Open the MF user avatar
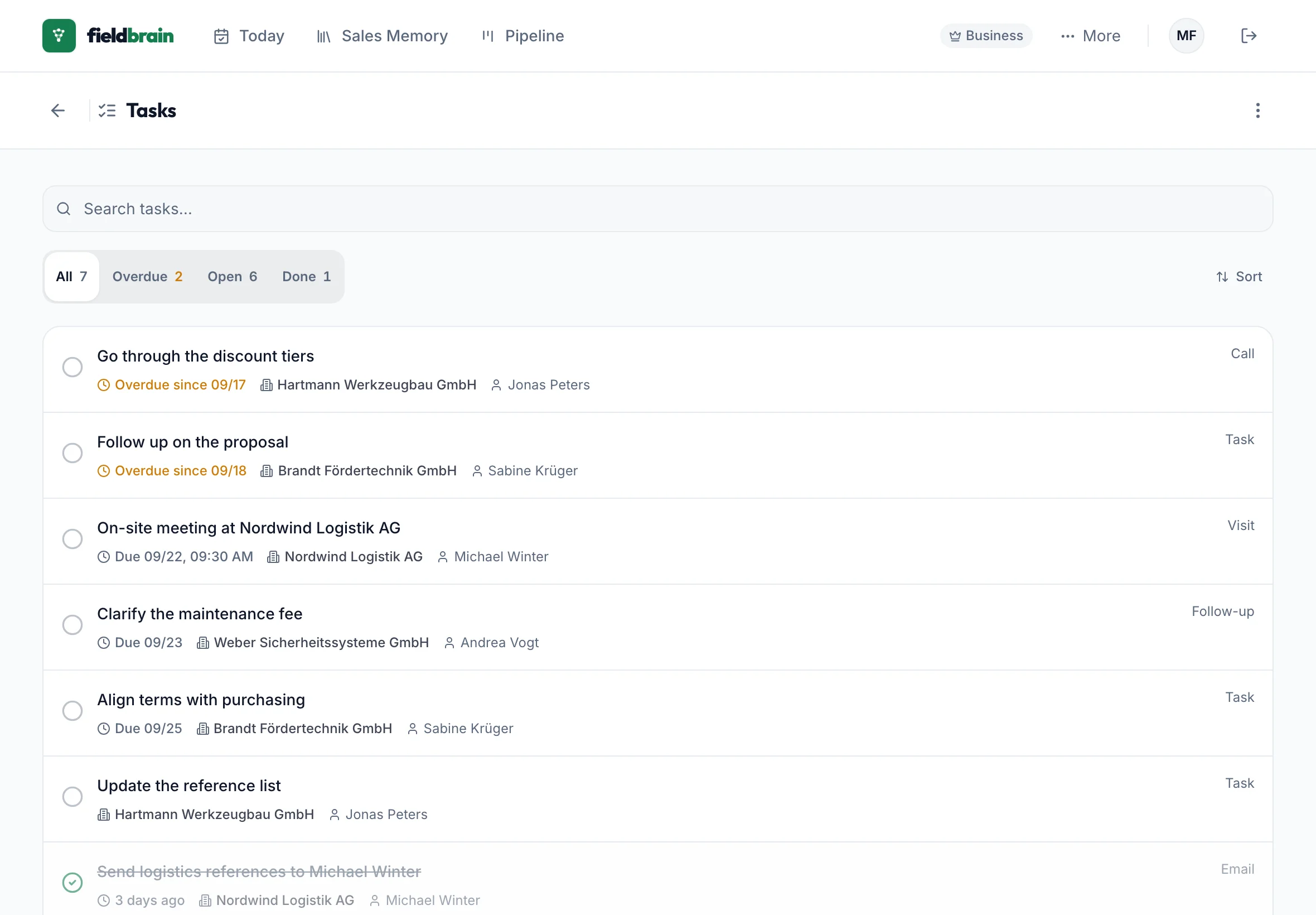The width and height of the screenshot is (1316, 915). point(1186,36)
